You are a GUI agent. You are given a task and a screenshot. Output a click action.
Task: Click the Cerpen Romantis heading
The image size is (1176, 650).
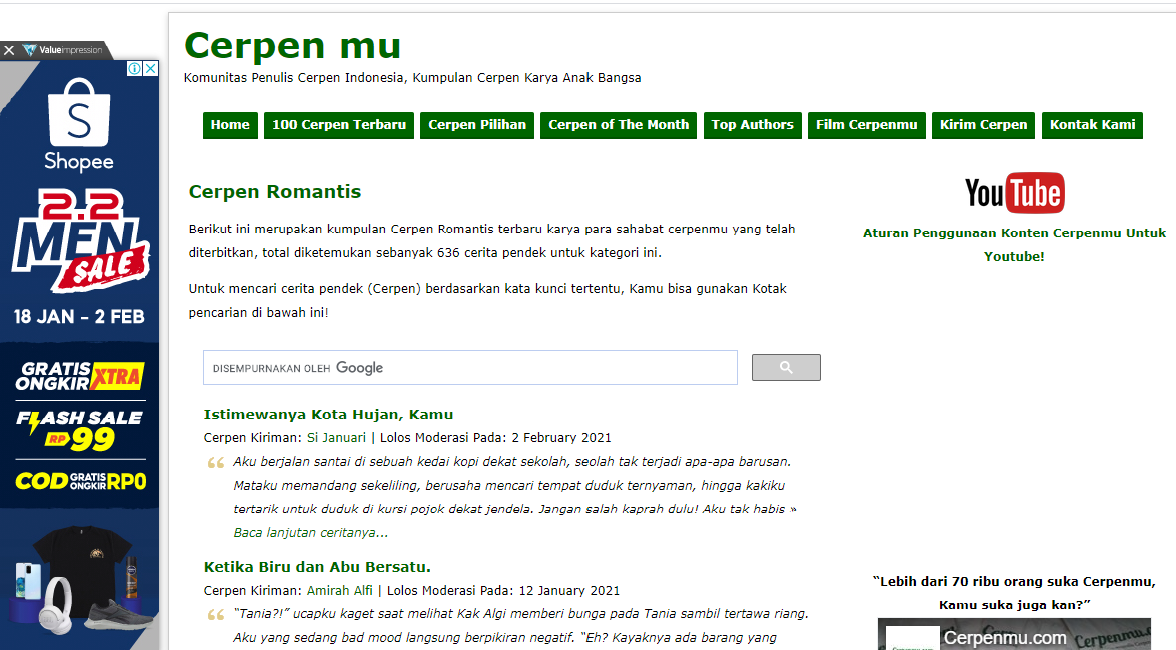pyautogui.click(x=274, y=192)
